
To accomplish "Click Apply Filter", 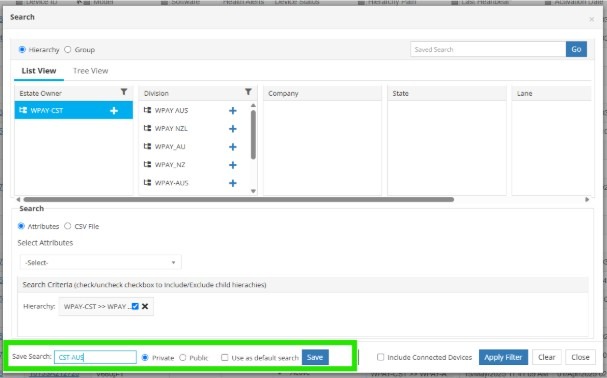I will 503,357.
